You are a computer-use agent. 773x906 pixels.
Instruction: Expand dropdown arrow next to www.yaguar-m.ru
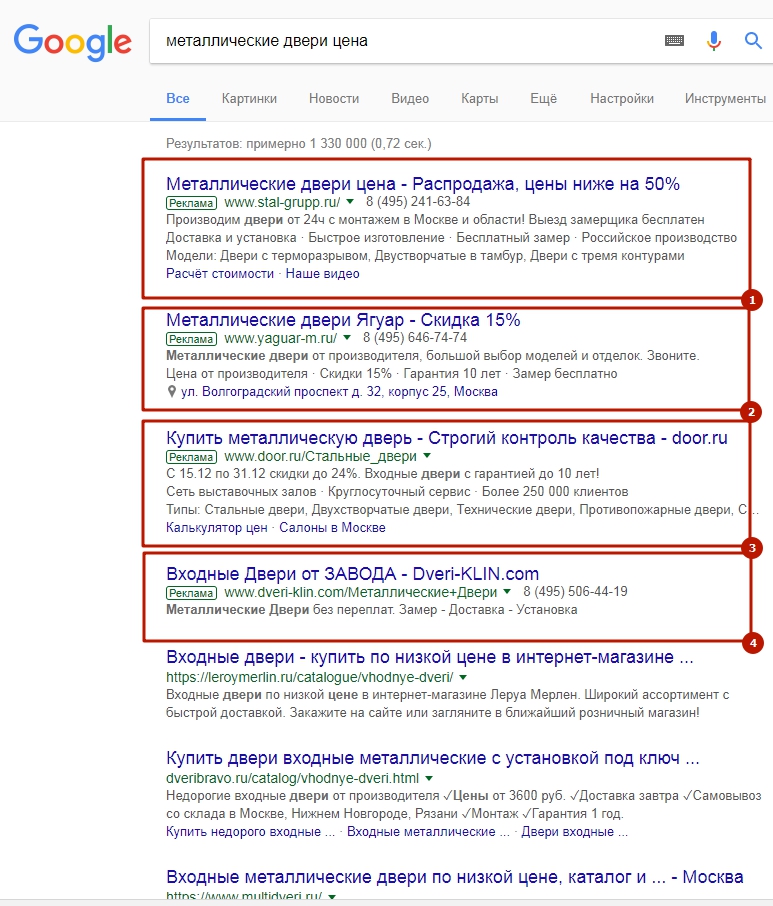(x=347, y=337)
